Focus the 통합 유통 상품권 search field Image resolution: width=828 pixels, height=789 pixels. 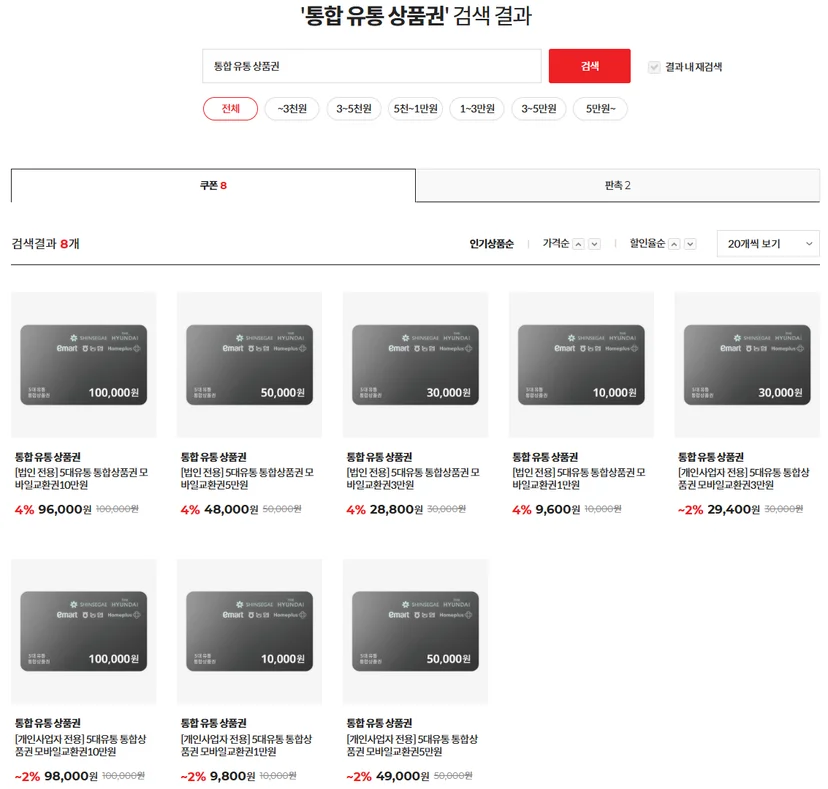coord(372,66)
